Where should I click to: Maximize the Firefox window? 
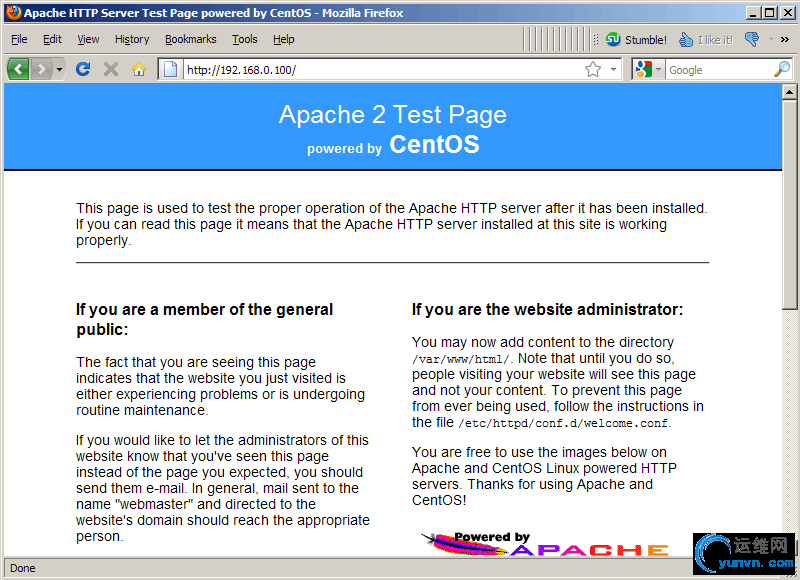[x=770, y=13]
